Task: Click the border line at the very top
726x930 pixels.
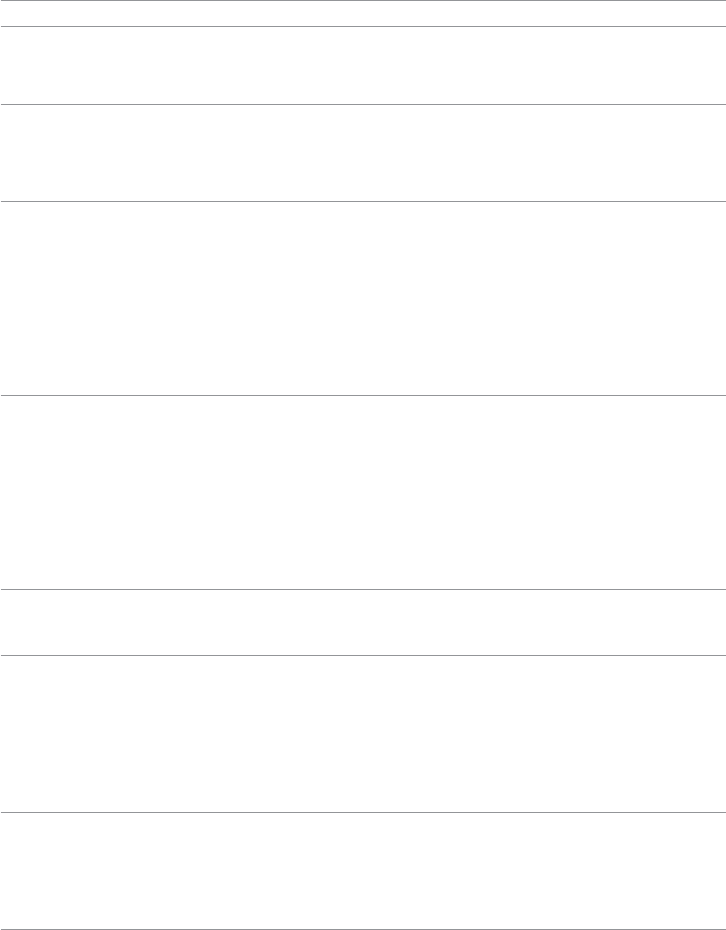Action: click(363, 0)
